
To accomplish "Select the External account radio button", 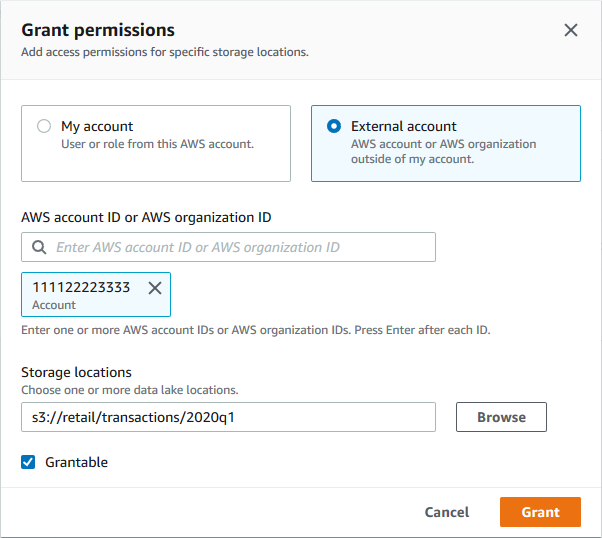I will click(x=333, y=127).
